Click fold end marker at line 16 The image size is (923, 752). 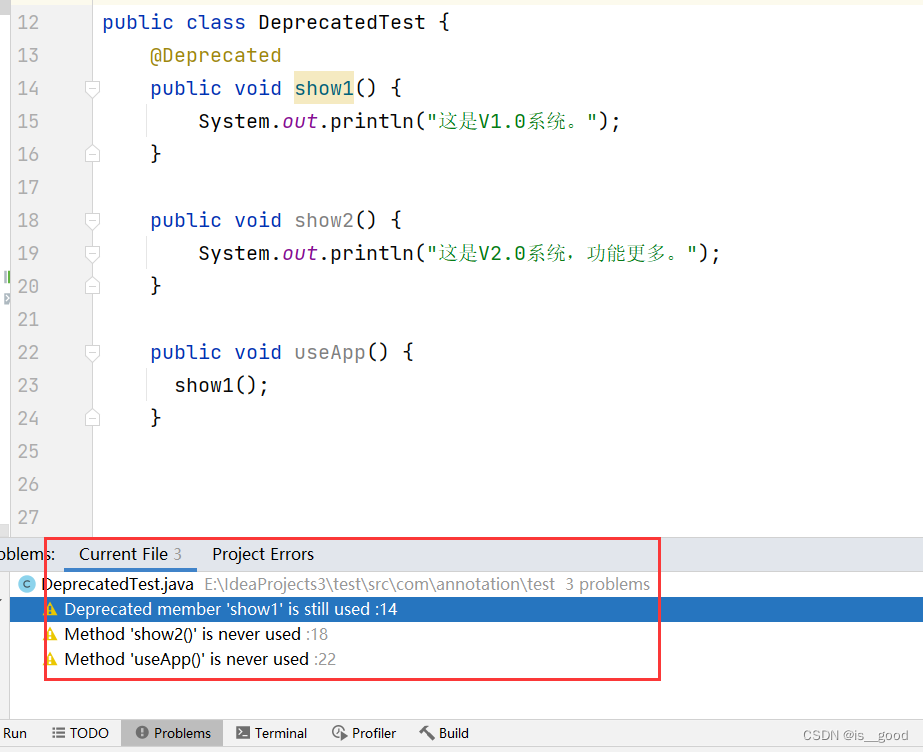point(92,154)
